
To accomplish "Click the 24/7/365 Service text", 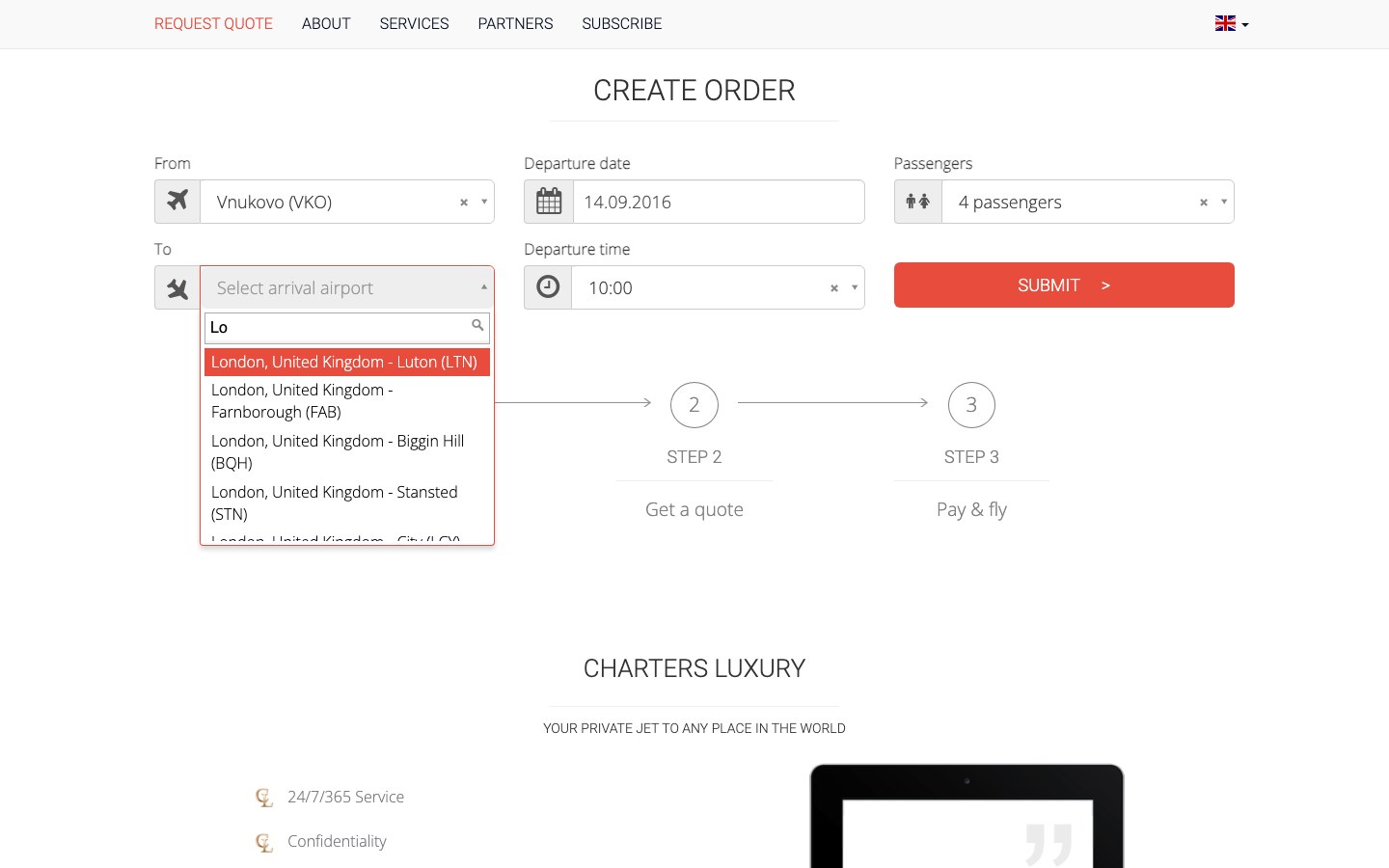I will 345,797.
